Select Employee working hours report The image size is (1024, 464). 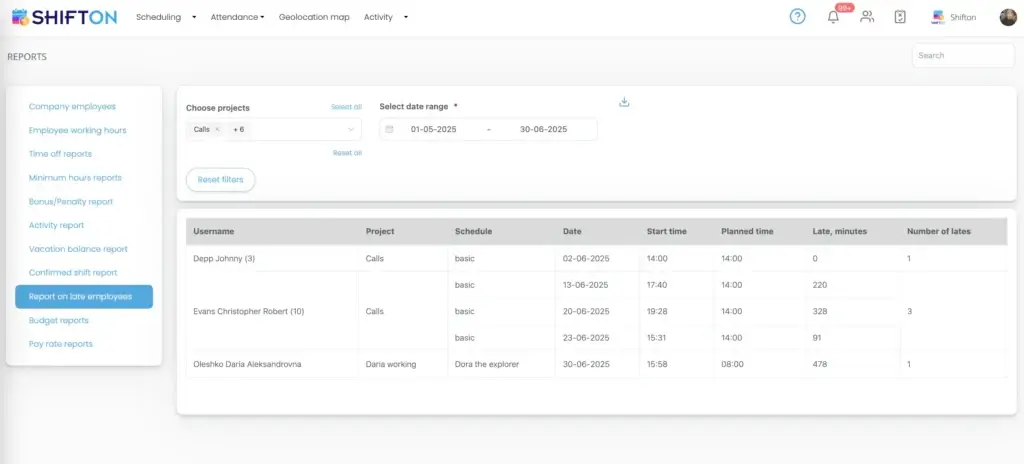tap(78, 131)
